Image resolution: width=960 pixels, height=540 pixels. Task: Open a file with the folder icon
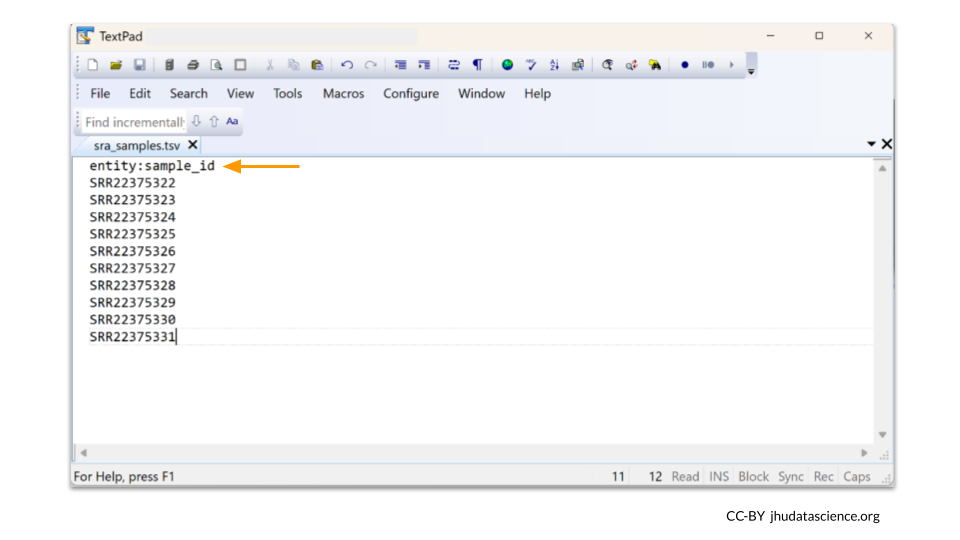pos(115,65)
